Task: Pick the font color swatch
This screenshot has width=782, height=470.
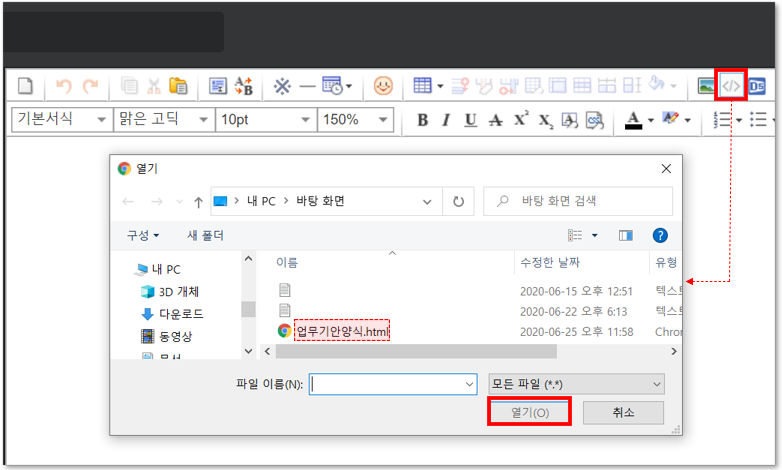Action: pos(633,120)
